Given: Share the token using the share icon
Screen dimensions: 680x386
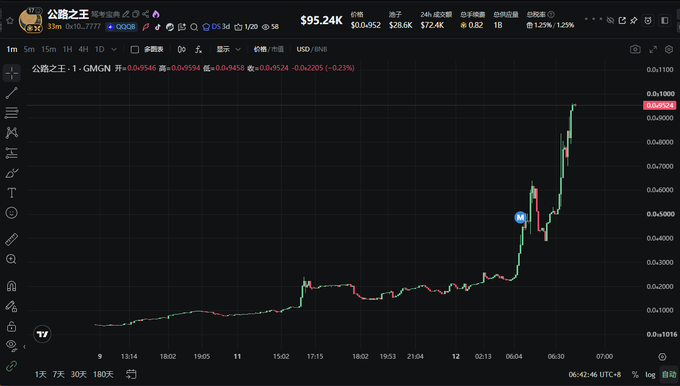Looking at the screenshot, I should coord(146,14).
